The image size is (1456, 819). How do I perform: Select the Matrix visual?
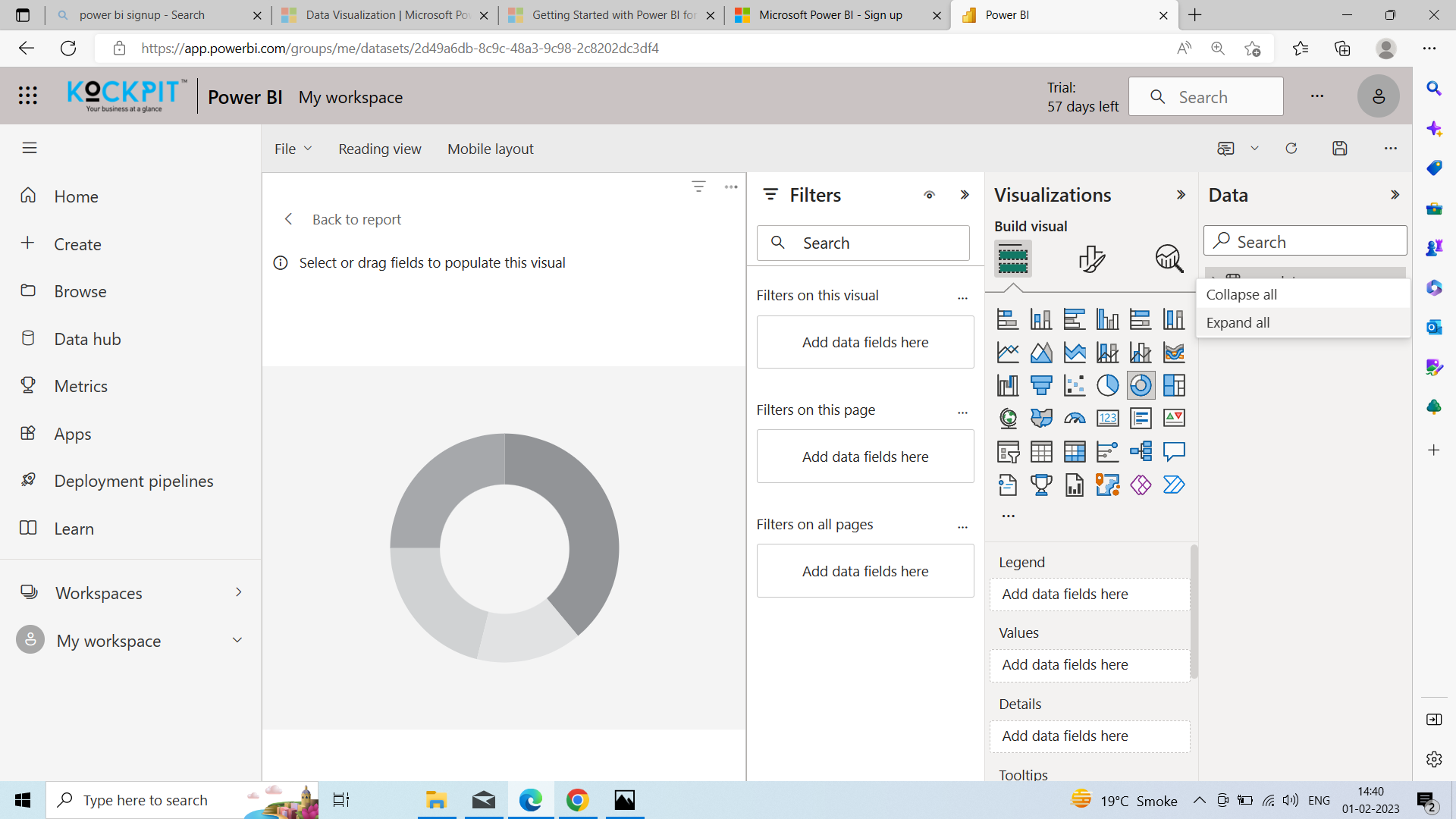(1075, 452)
